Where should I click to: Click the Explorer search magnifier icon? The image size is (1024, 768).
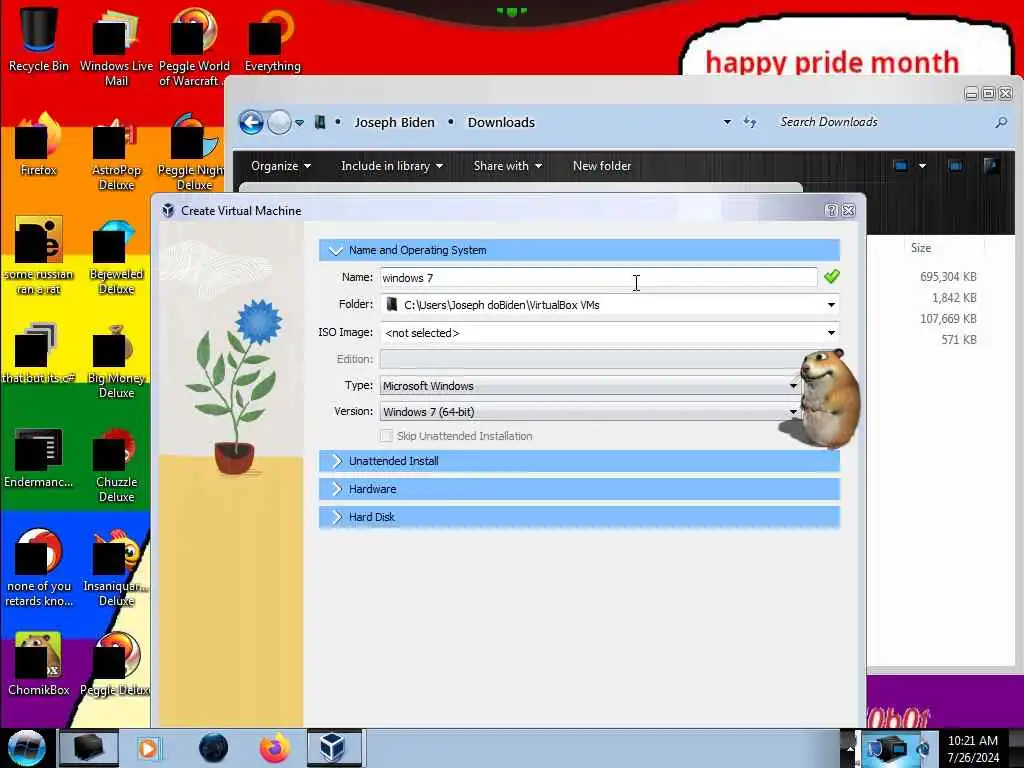[x=1001, y=122]
